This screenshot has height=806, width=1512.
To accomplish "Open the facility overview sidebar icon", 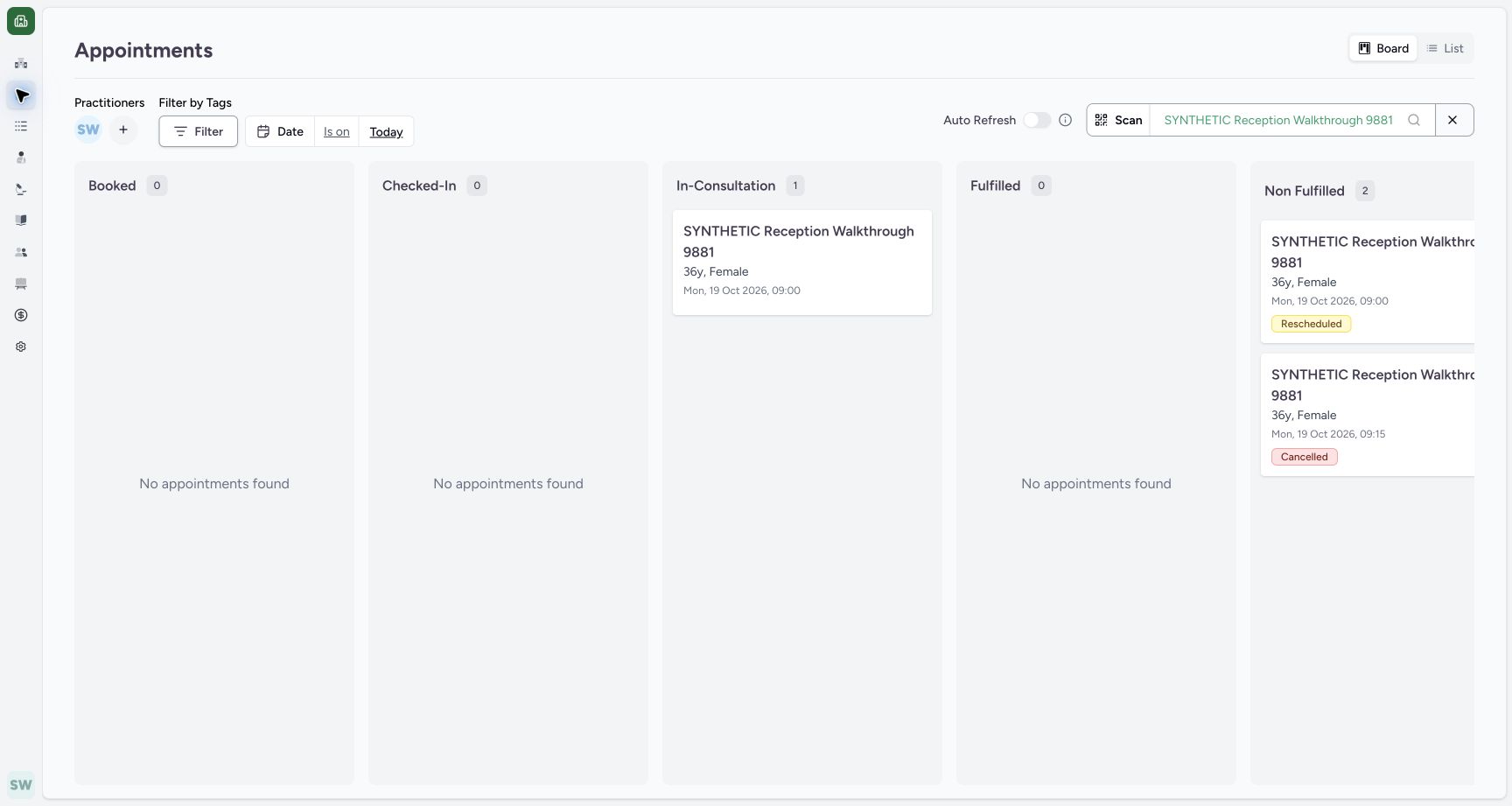I will (x=21, y=63).
